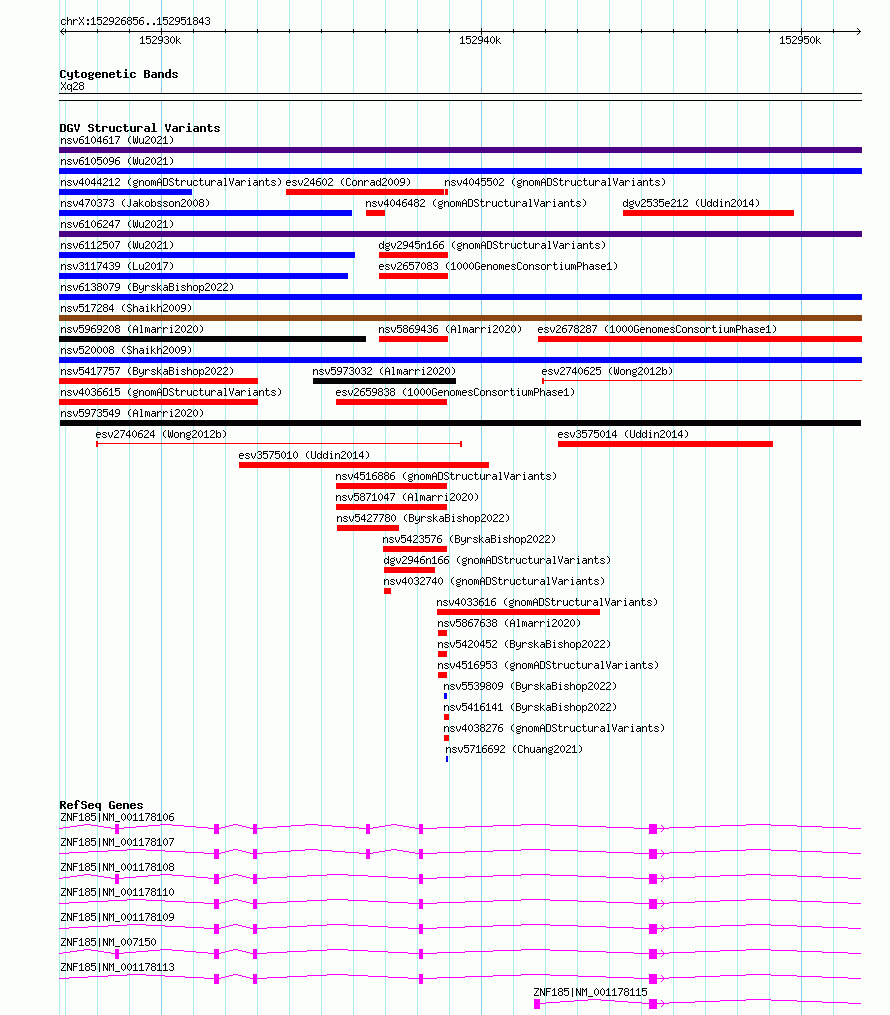890x1015 pixels.
Task: Click the dgv2535e212 (Uddin2014) red bar
Action: click(708, 213)
